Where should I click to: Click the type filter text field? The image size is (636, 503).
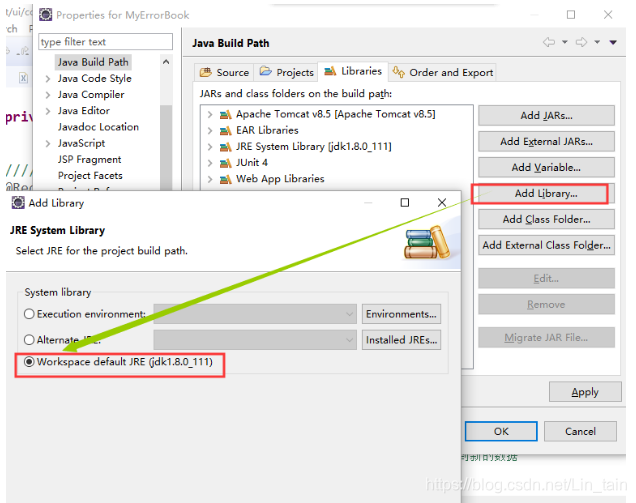(x=105, y=42)
